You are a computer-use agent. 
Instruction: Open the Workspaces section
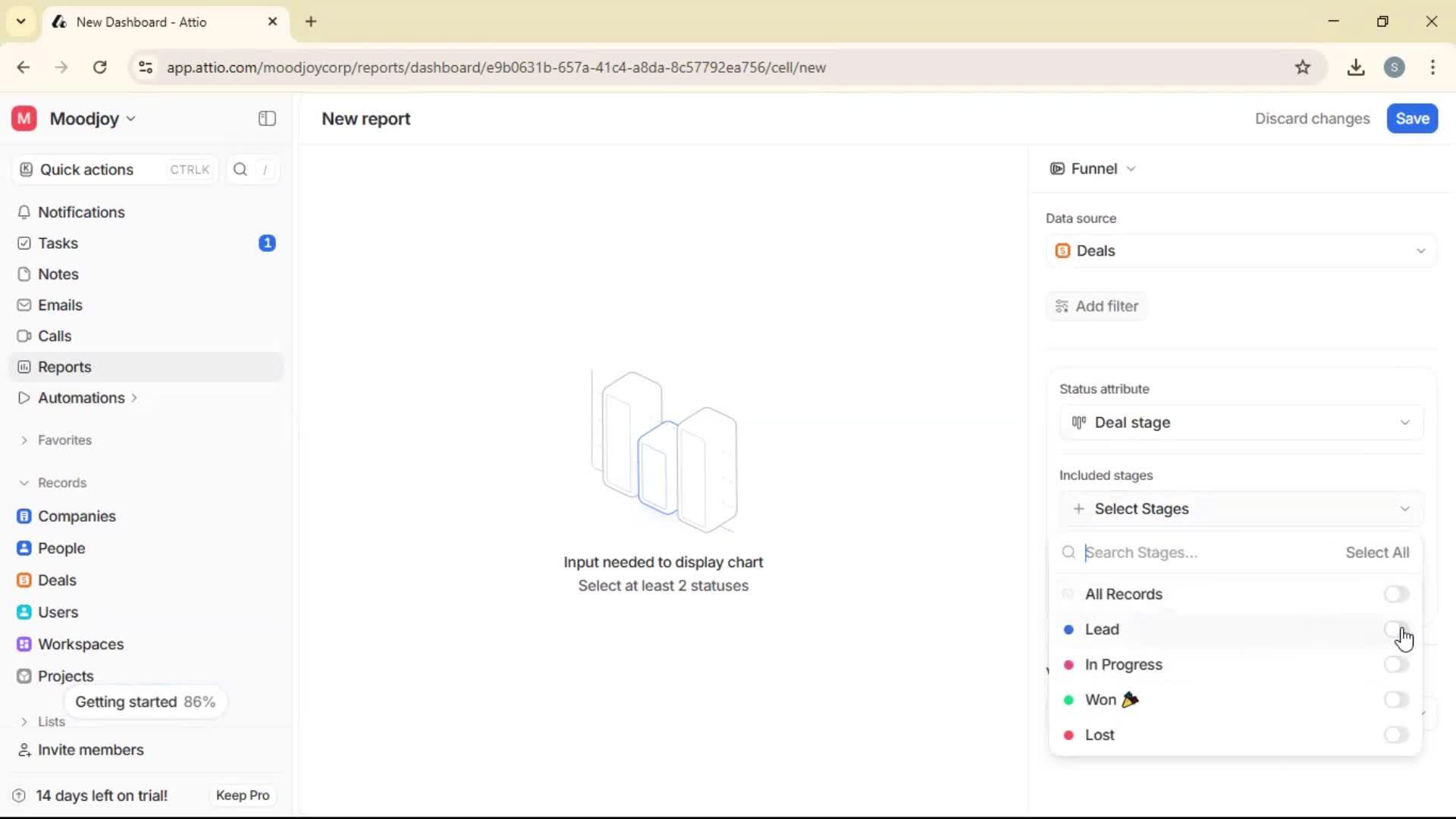[81, 644]
